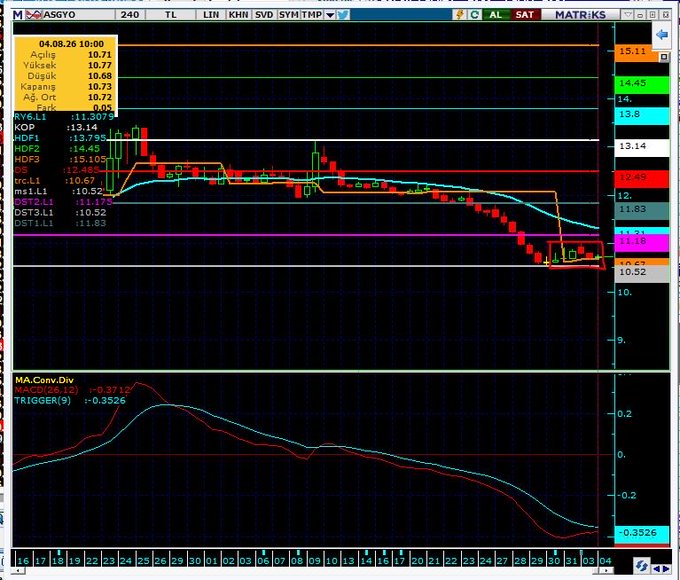Click the red 12.49 price label
680x580 pixels.
[642, 178]
